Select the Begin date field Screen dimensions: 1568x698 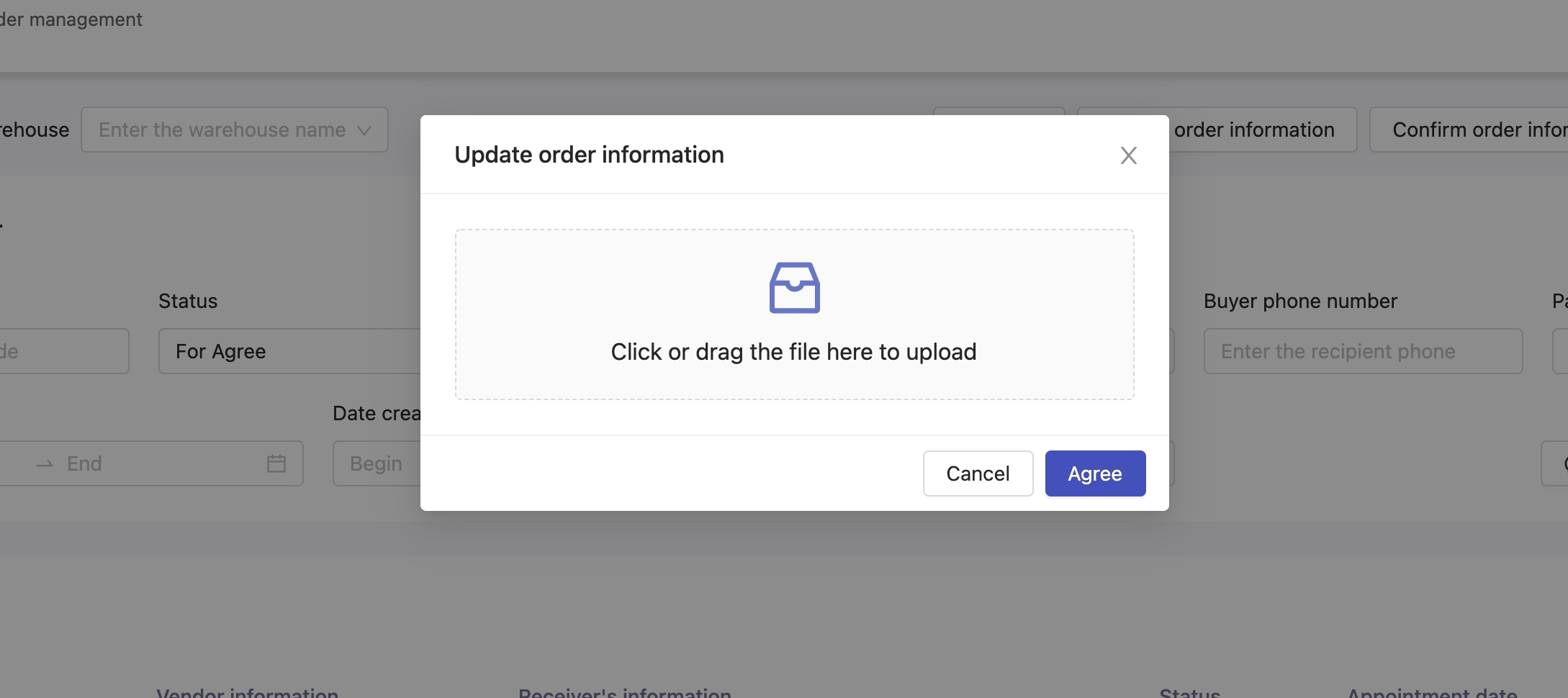tap(376, 463)
